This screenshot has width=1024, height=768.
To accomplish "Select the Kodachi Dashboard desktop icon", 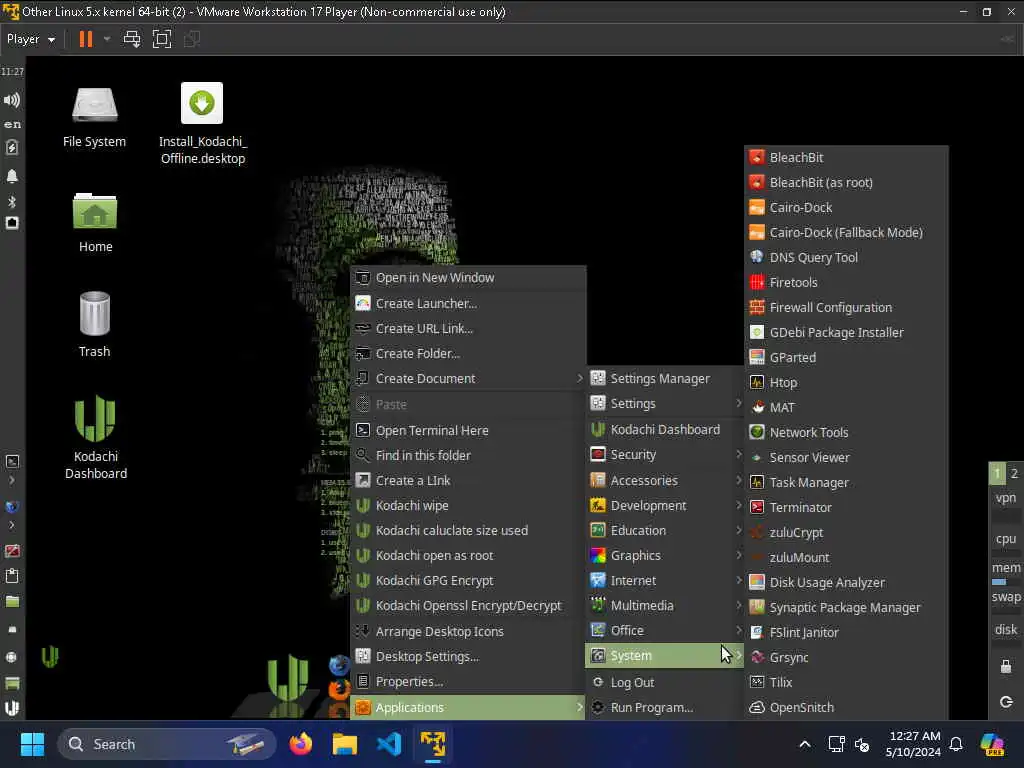I will 95,438.
